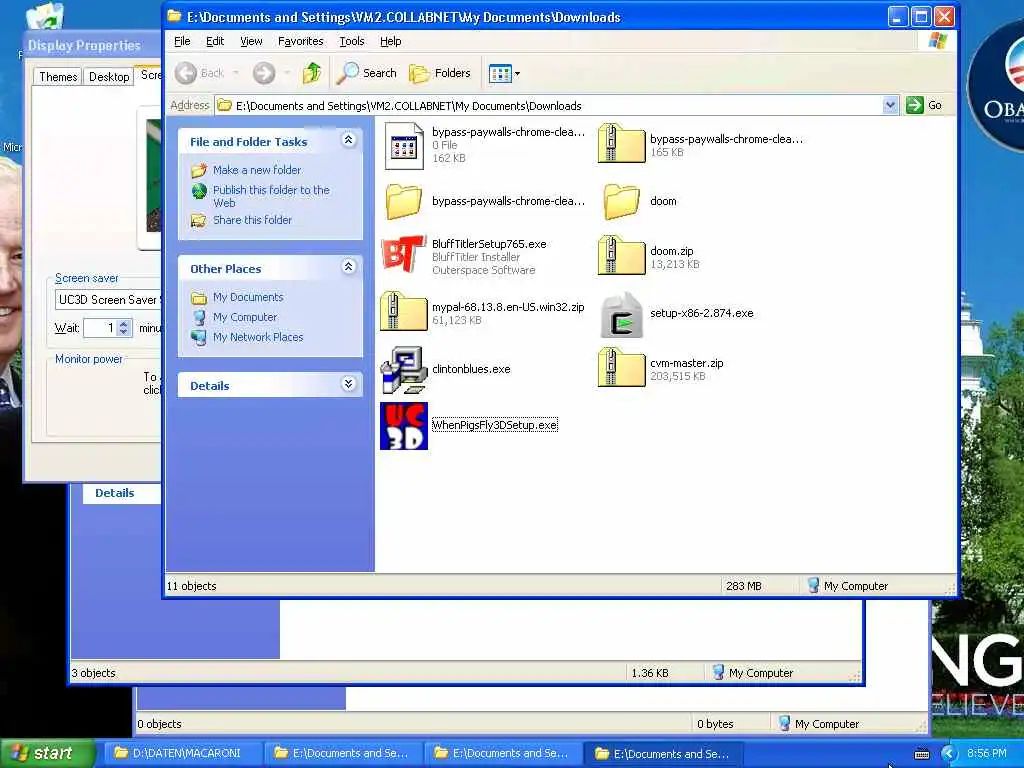Open My Computer link in Other Places
1024x768 pixels.
point(245,317)
